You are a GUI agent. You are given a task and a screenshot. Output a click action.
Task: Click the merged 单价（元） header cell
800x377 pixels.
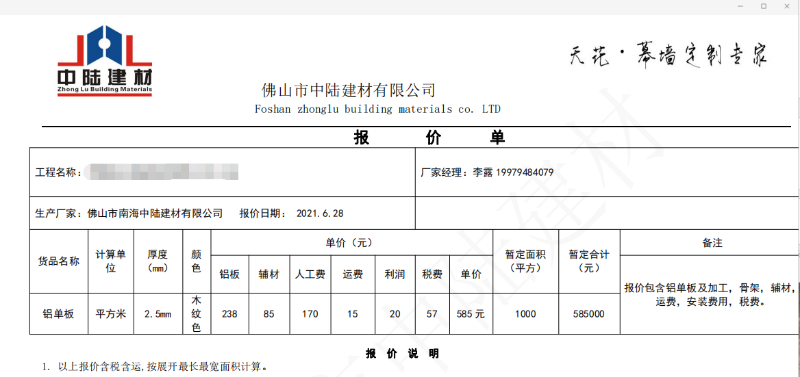(352, 243)
